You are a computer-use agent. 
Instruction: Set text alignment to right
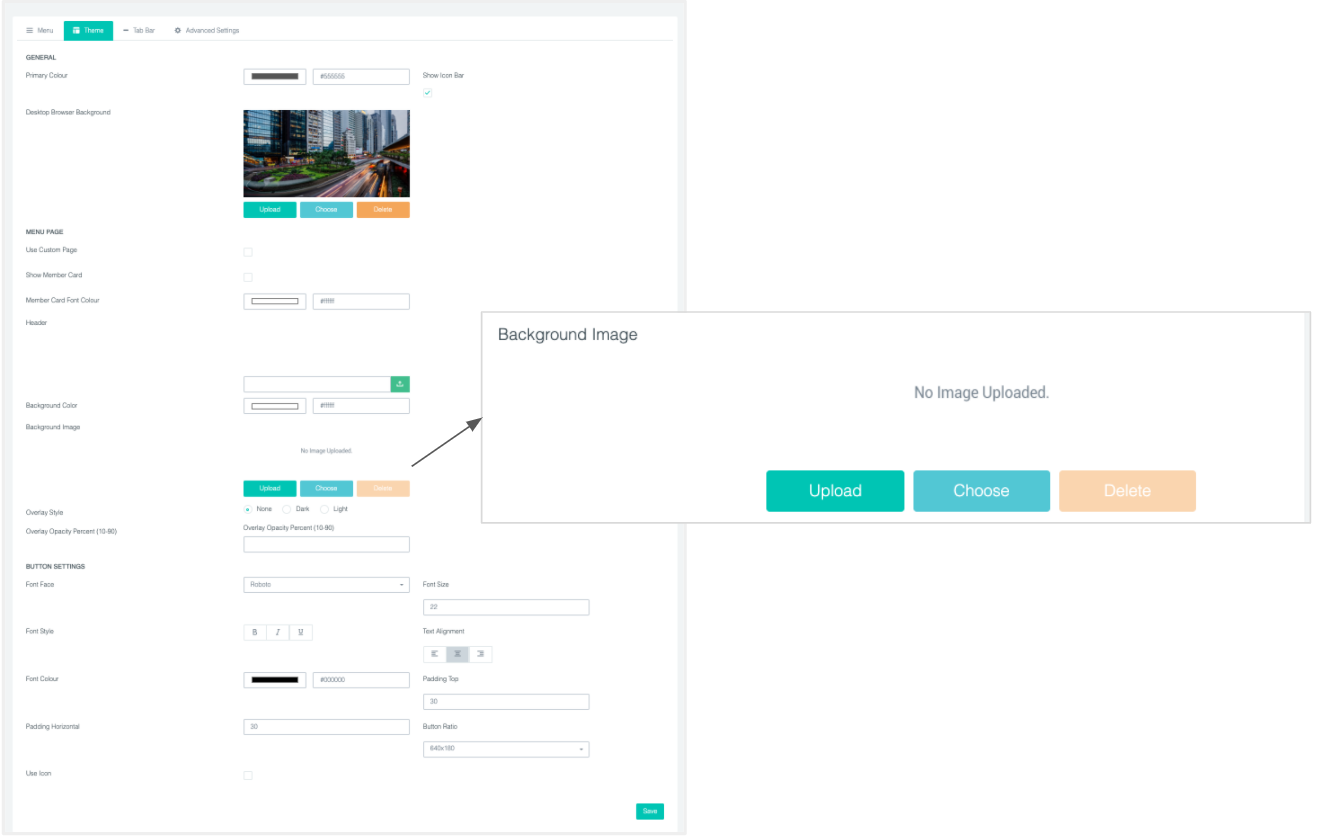481,654
